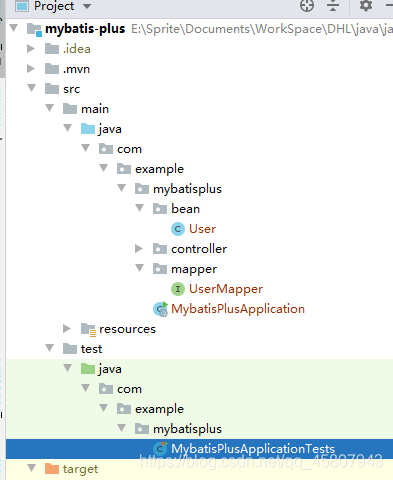Screen dimensions: 393x480
Task: Click the .idea folder icon
Action: (52, 49)
